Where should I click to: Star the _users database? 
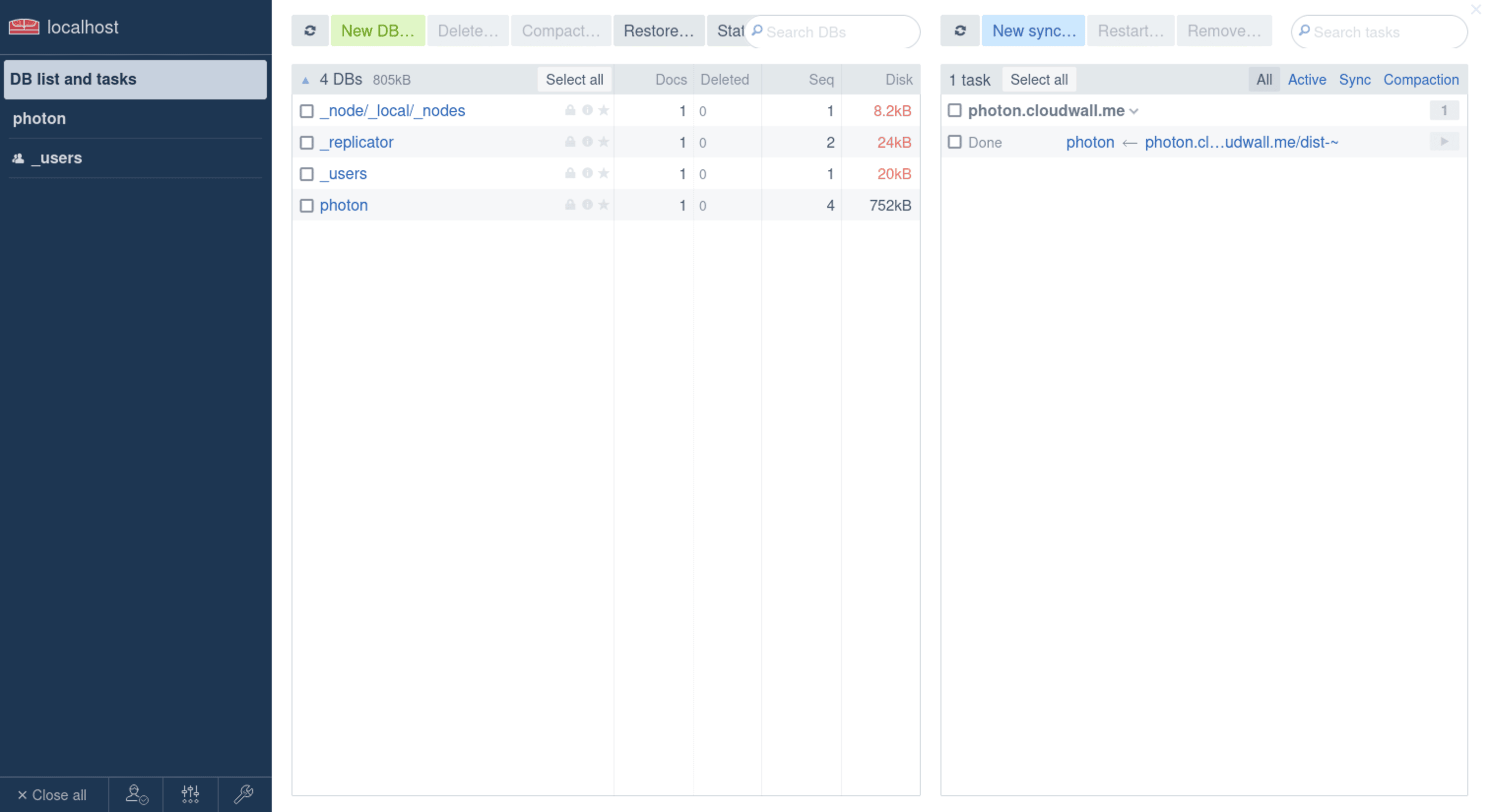point(604,173)
